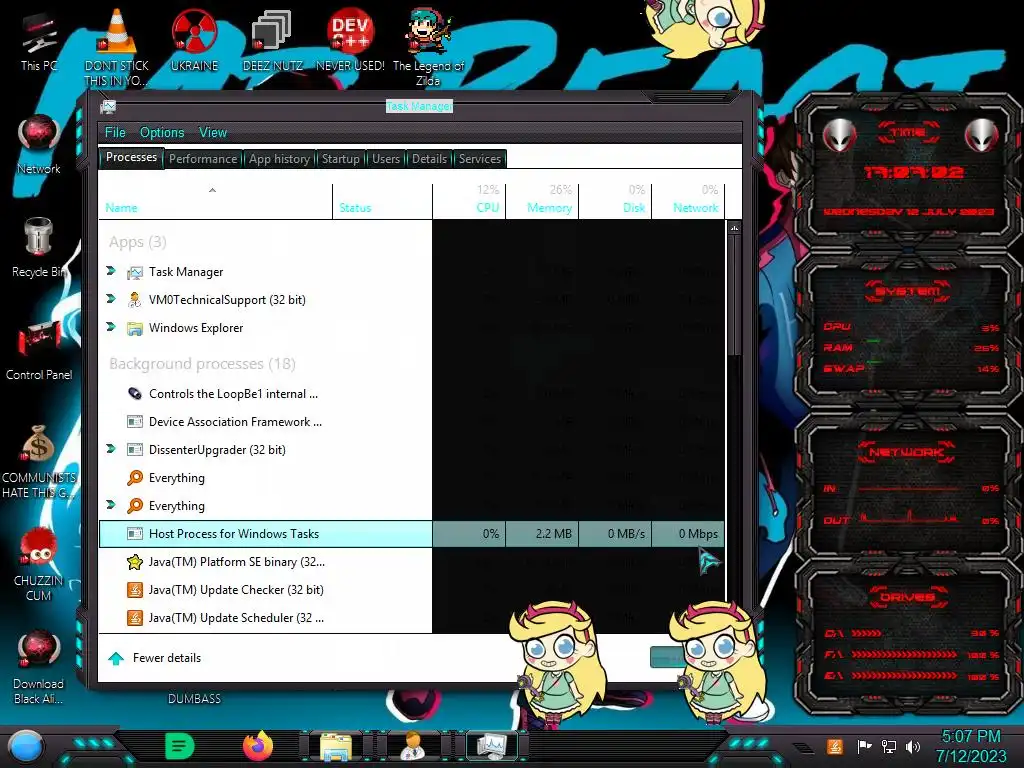Sort processes by Memory column
This screenshot has width=1024, height=768.
[x=542, y=201]
